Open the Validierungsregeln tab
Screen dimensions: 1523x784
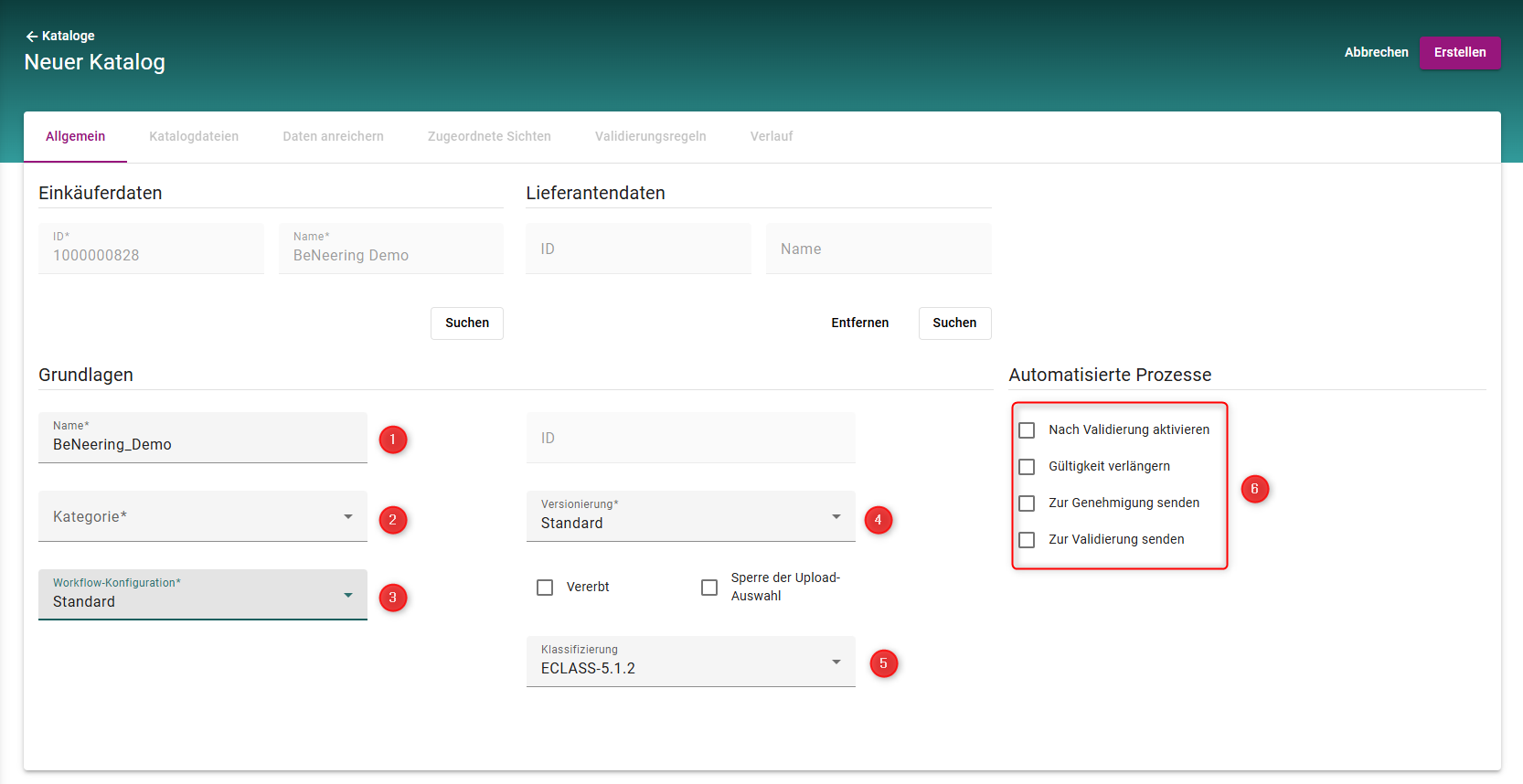(x=650, y=137)
